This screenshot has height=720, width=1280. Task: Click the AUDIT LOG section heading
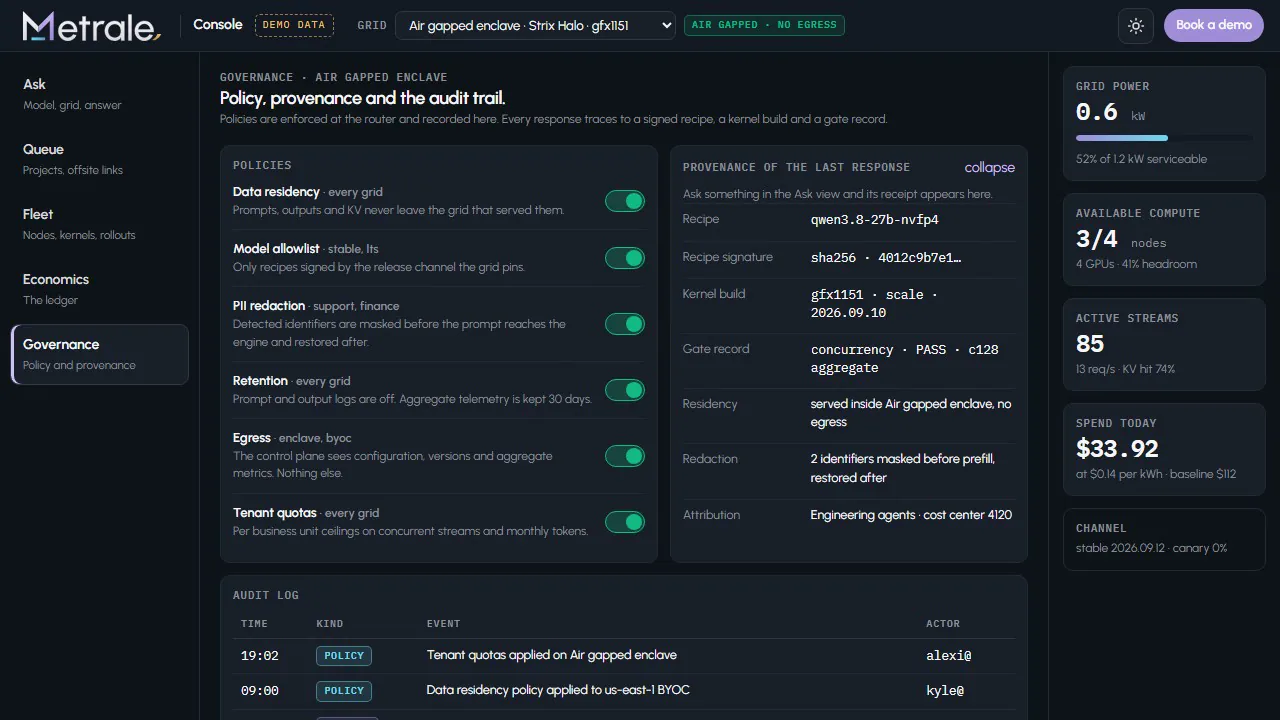coord(266,595)
